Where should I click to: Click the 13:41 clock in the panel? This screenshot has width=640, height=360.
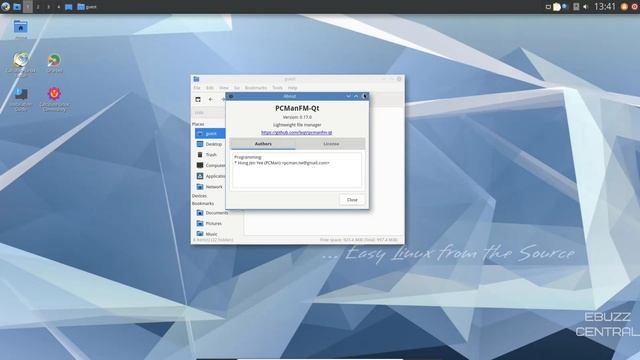click(x=604, y=7)
